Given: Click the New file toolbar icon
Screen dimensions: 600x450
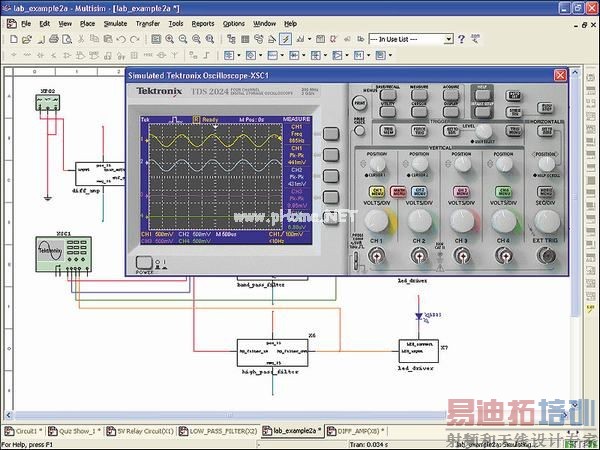Looking at the screenshot, I should (x=13, y=39).
